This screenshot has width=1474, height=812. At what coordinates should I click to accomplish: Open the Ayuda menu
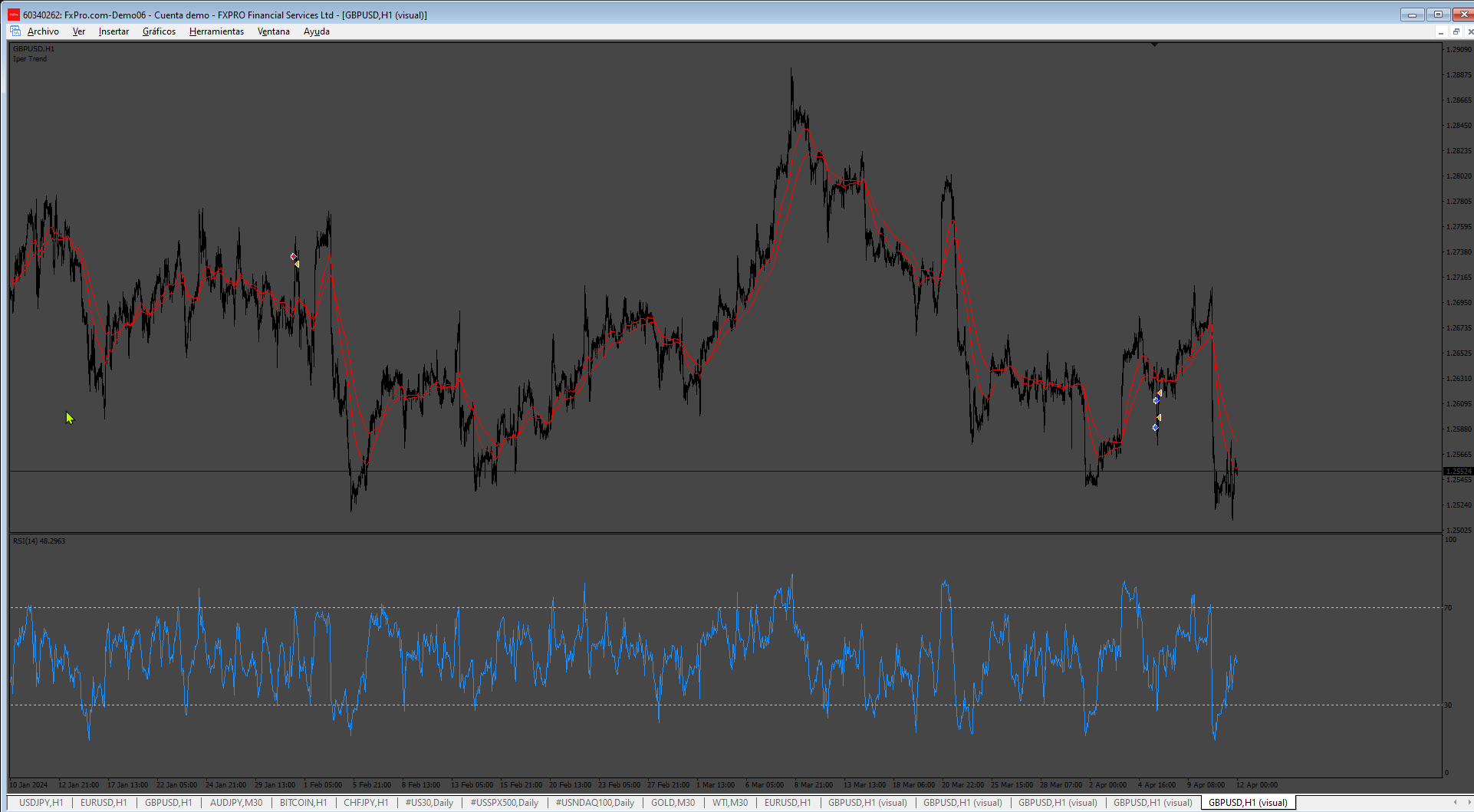click(317, 31)
